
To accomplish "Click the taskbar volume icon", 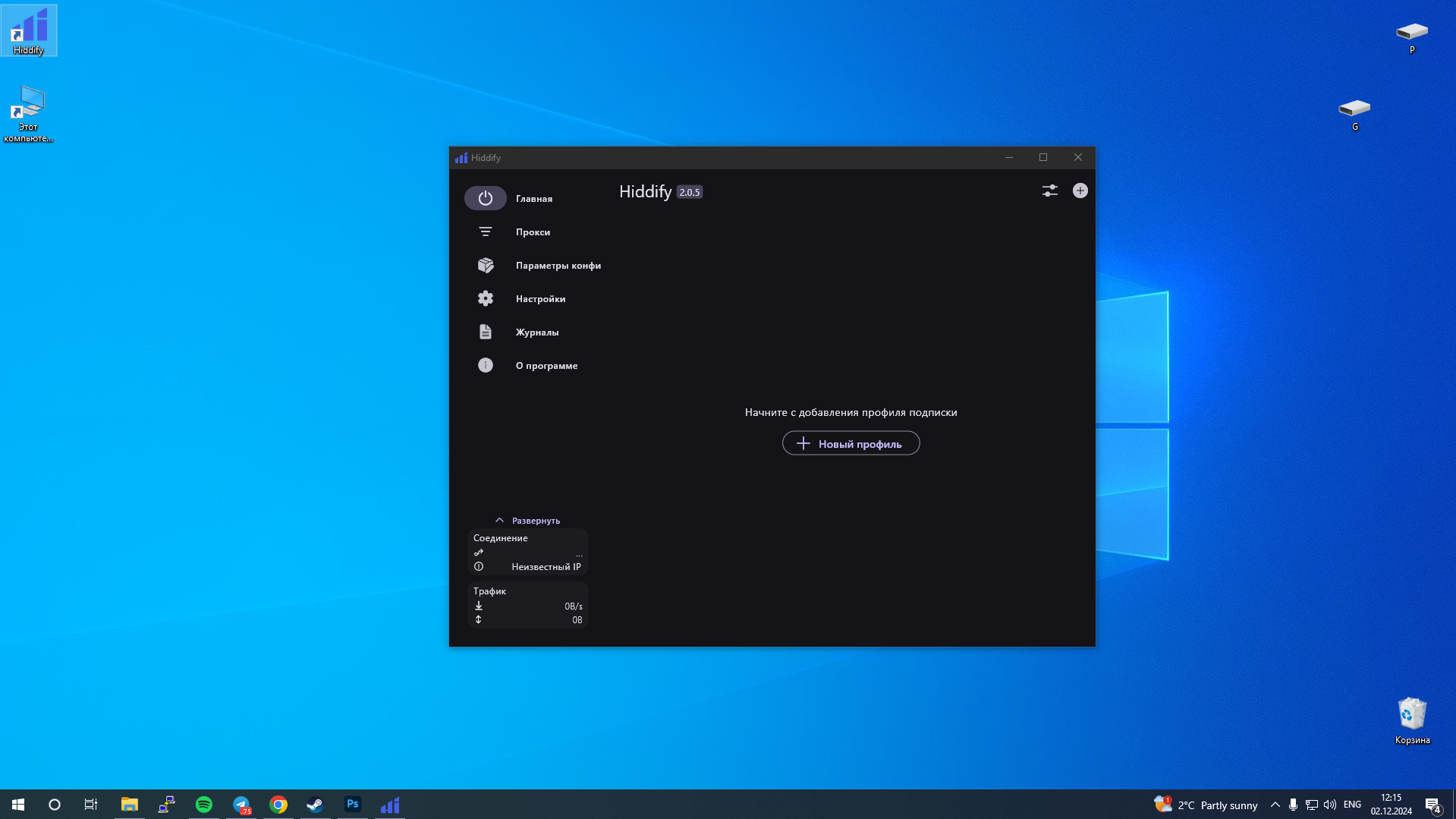I will 1330,805.
